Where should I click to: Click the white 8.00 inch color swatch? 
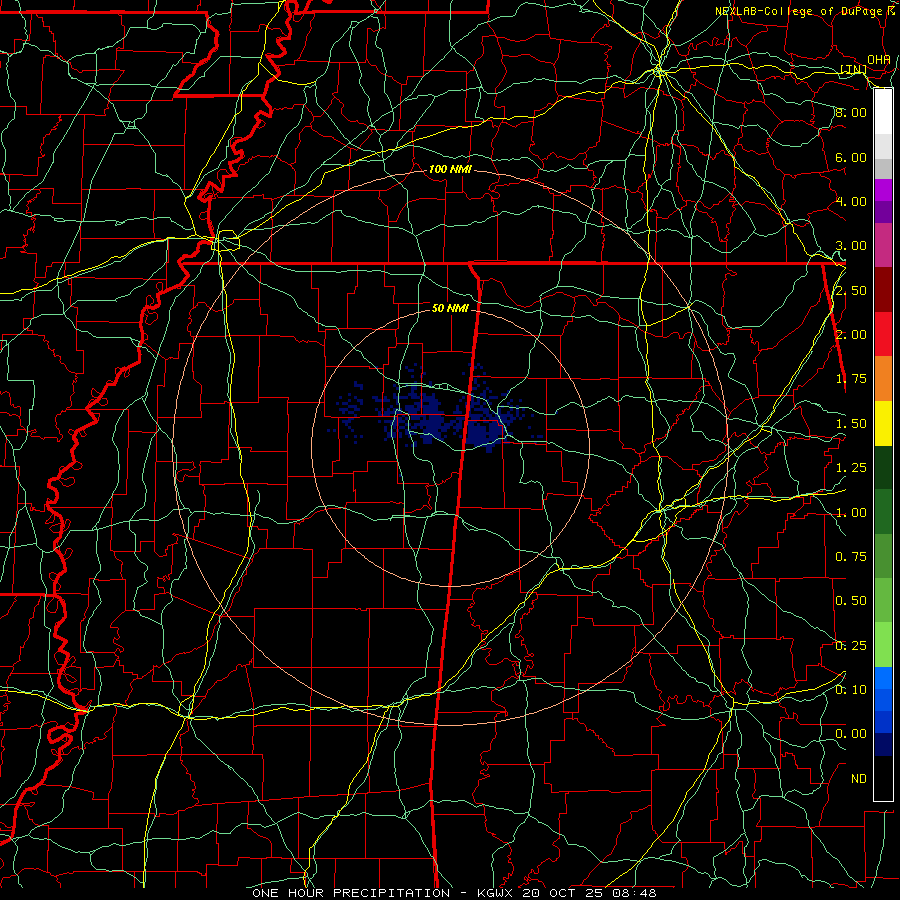[883, 111]
